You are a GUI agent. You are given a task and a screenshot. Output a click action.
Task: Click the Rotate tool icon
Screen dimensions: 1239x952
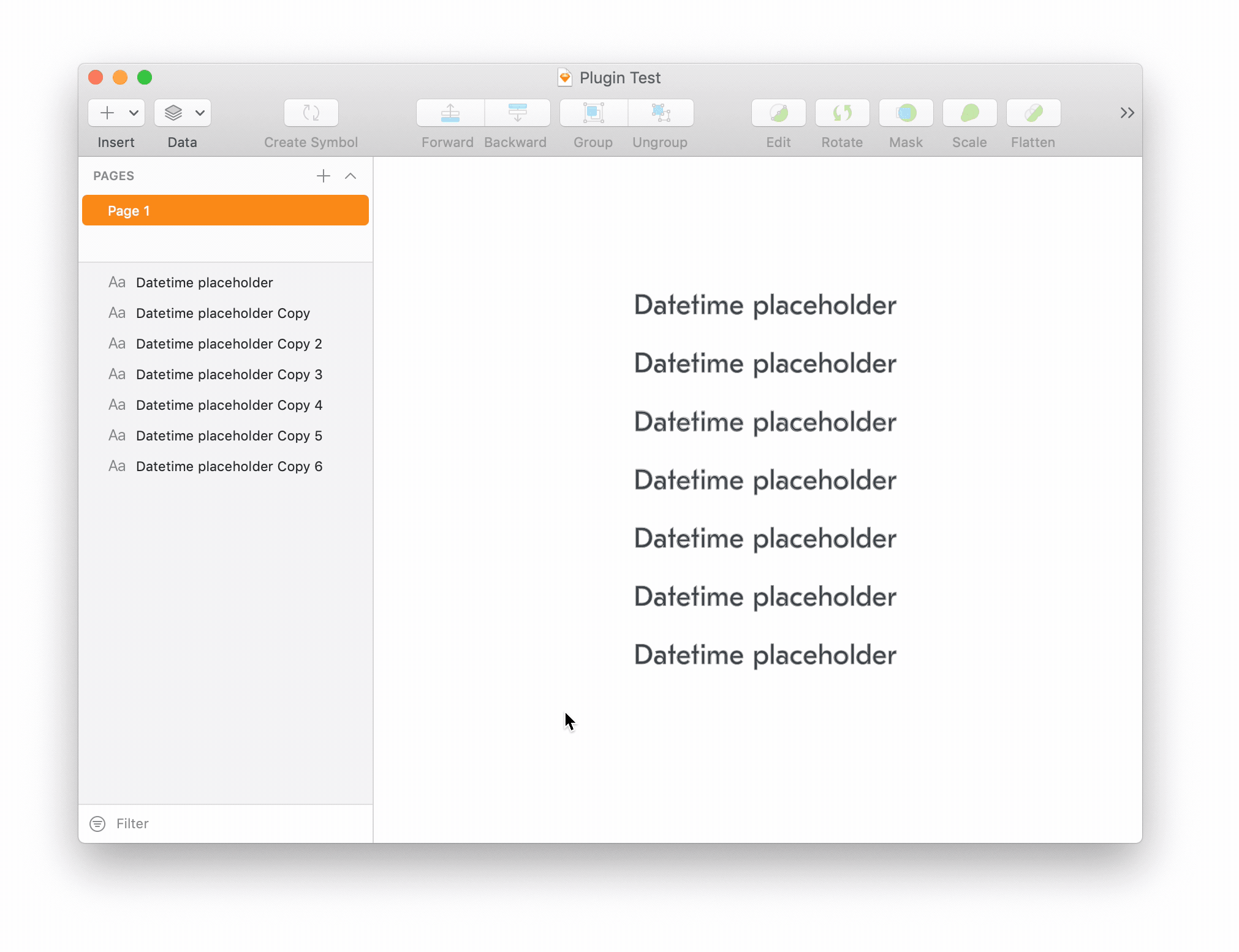click(x=842, y=113)
